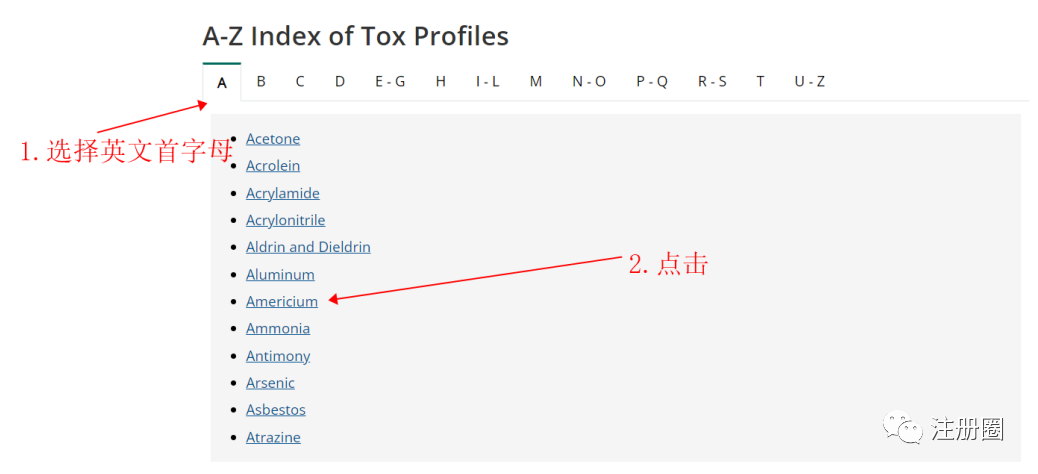
Task: Switch to the D tab
Action: [x=340, y=81]
